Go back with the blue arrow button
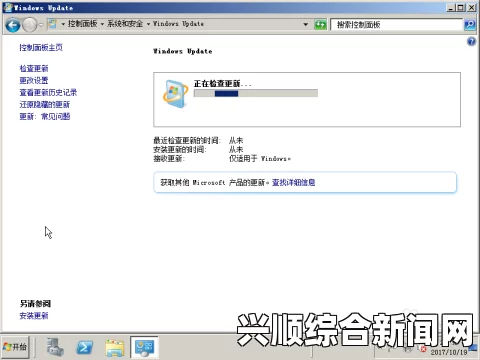The image size is (480, 360). [x=13, y=25]
